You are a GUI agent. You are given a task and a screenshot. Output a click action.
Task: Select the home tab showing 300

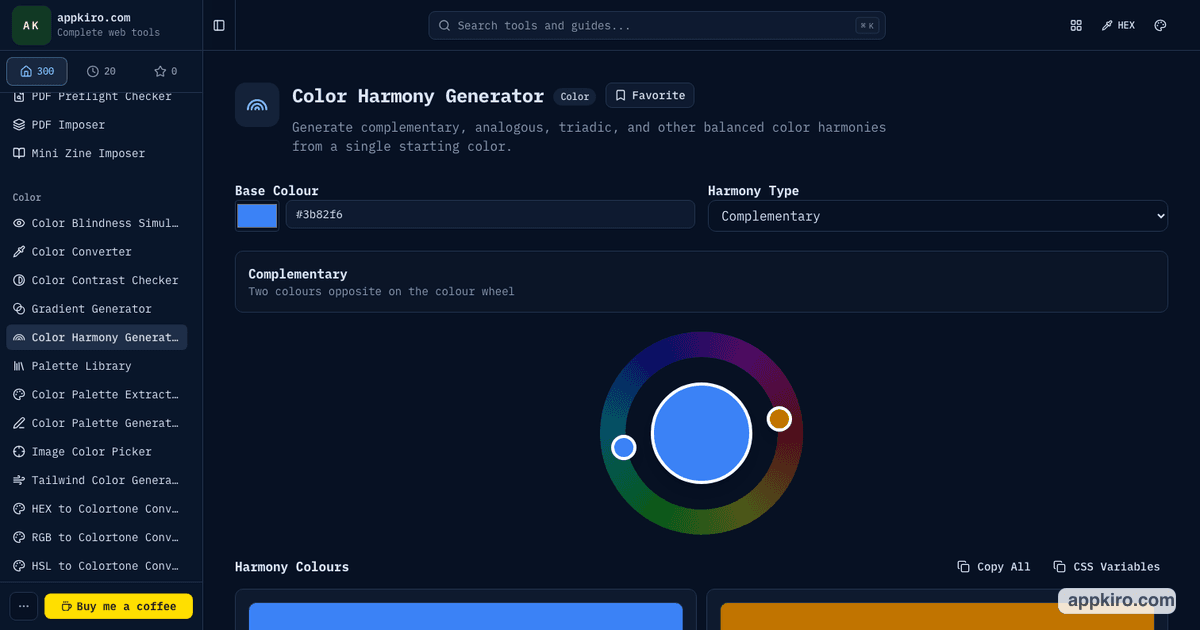(x=37, y=71)
